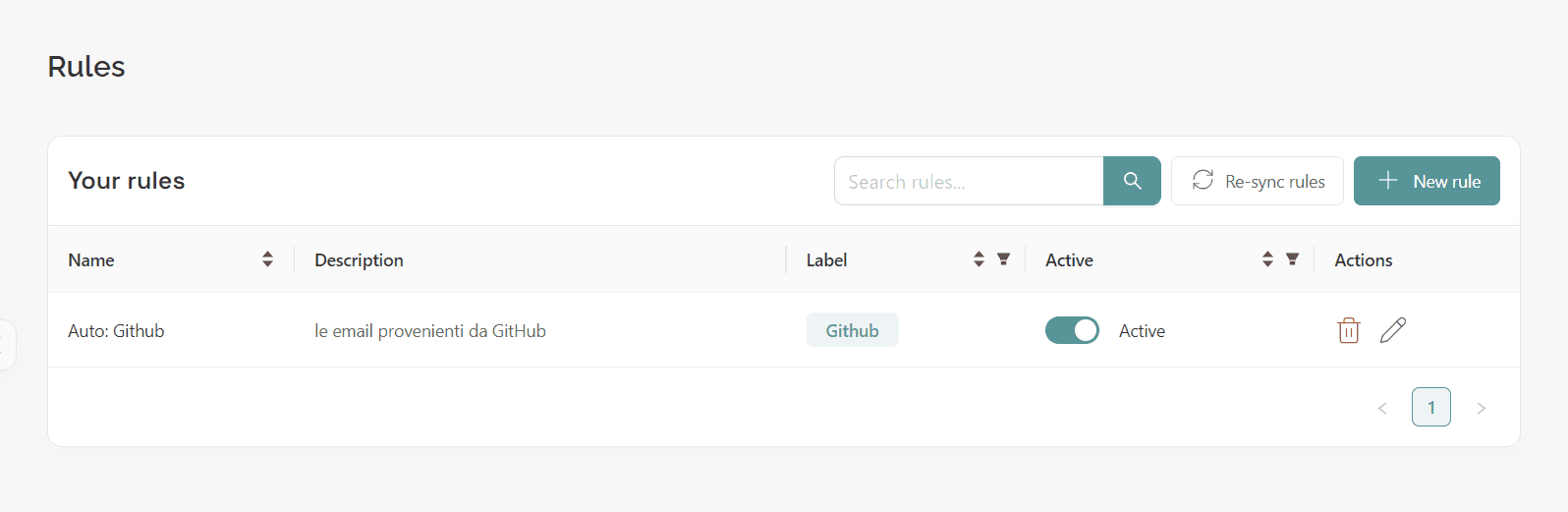Click the Github label tag
1568x512 pixels.
click(853, 330)
